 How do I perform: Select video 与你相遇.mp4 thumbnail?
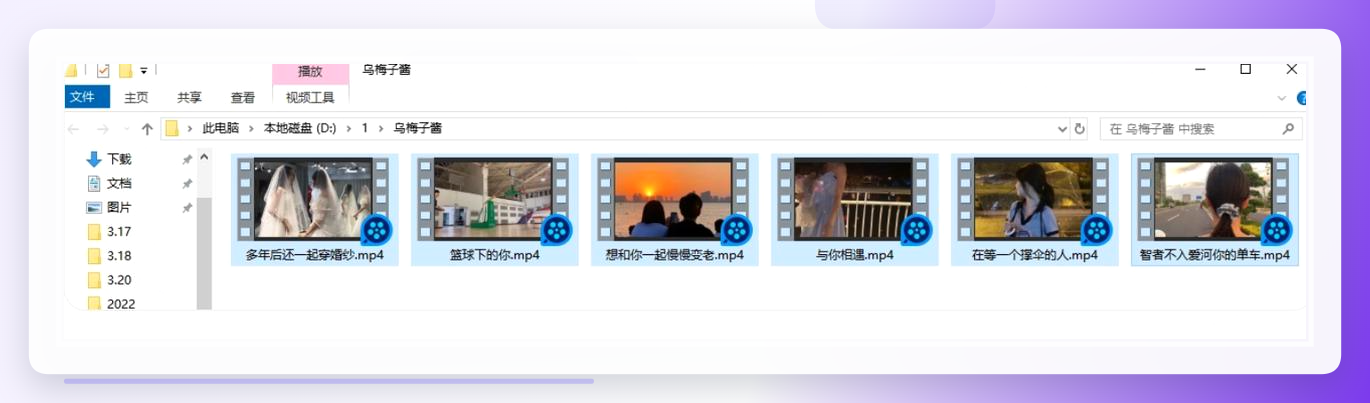coord(854,198)
